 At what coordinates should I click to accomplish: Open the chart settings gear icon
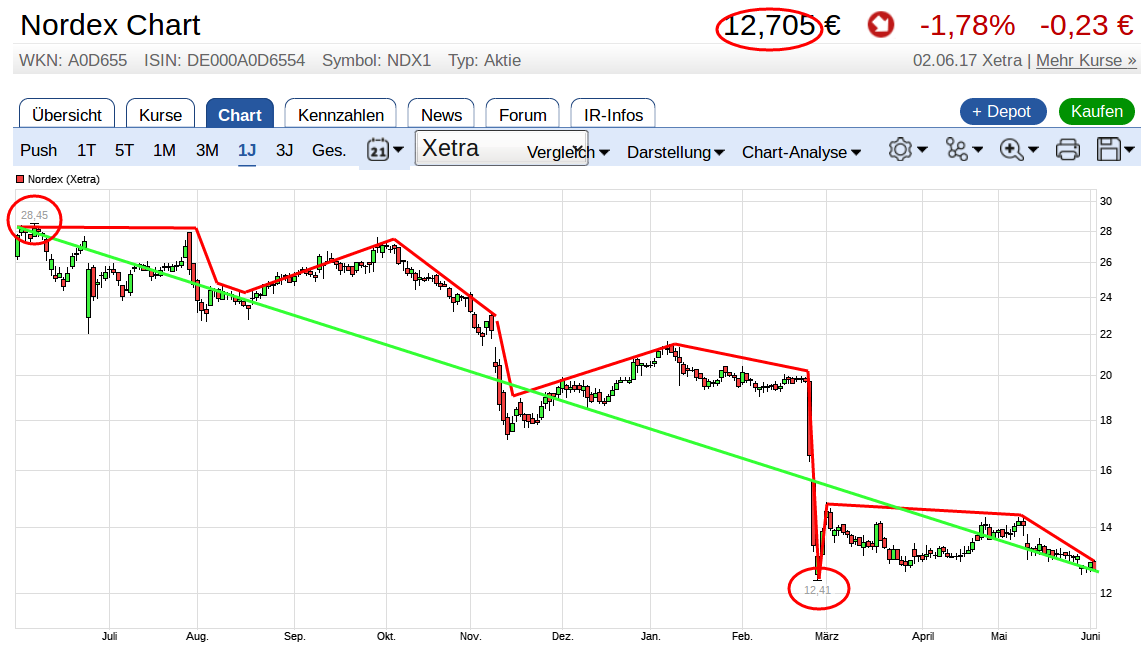coord(900,149)
